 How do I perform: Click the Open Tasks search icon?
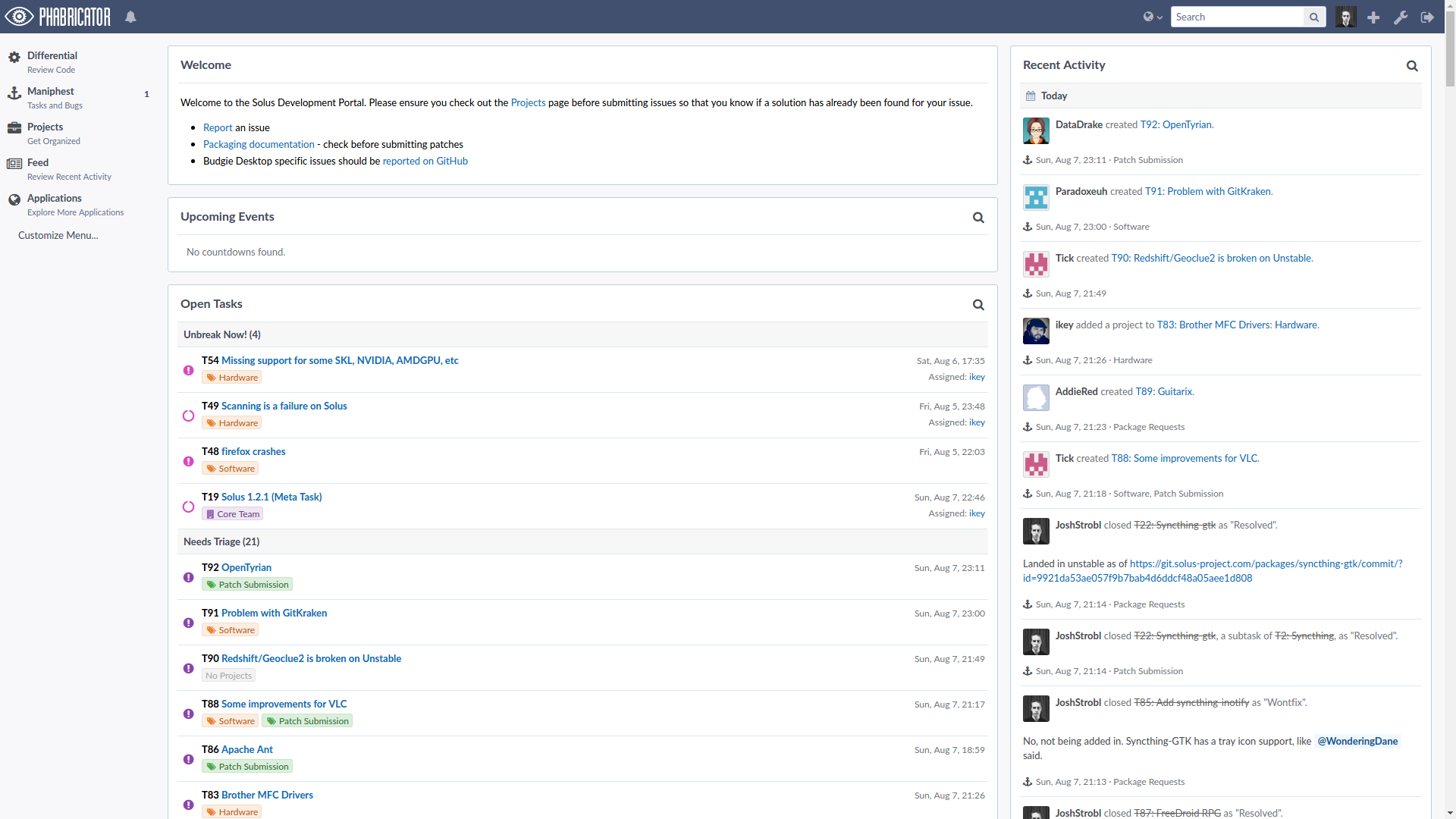[978, 304]
